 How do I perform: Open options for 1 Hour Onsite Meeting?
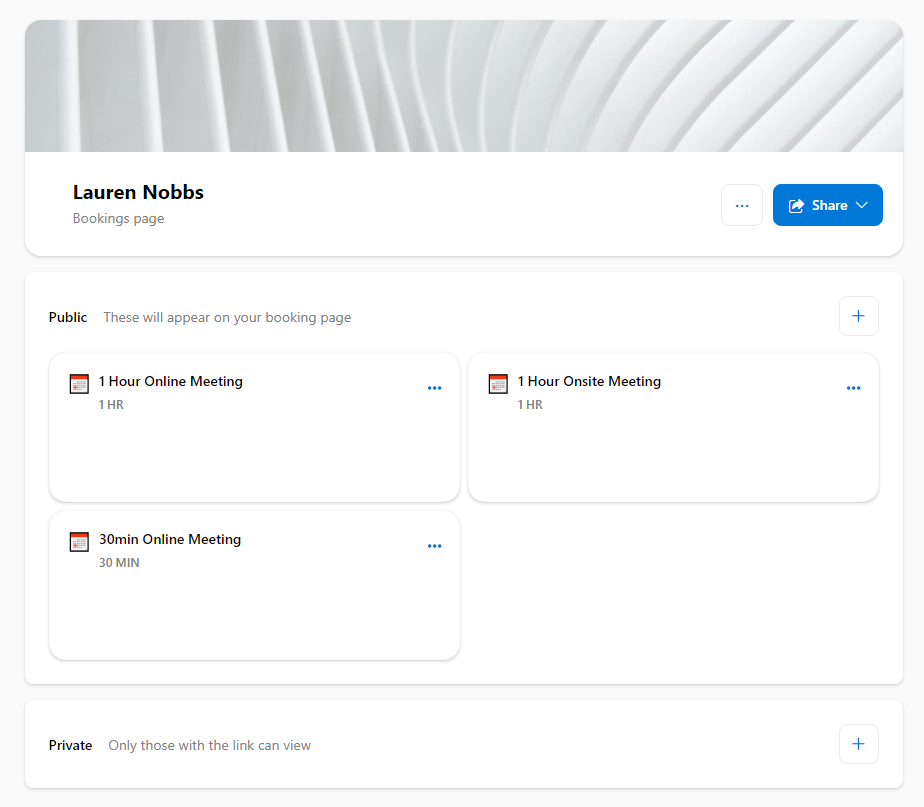[x=853, y=388]
